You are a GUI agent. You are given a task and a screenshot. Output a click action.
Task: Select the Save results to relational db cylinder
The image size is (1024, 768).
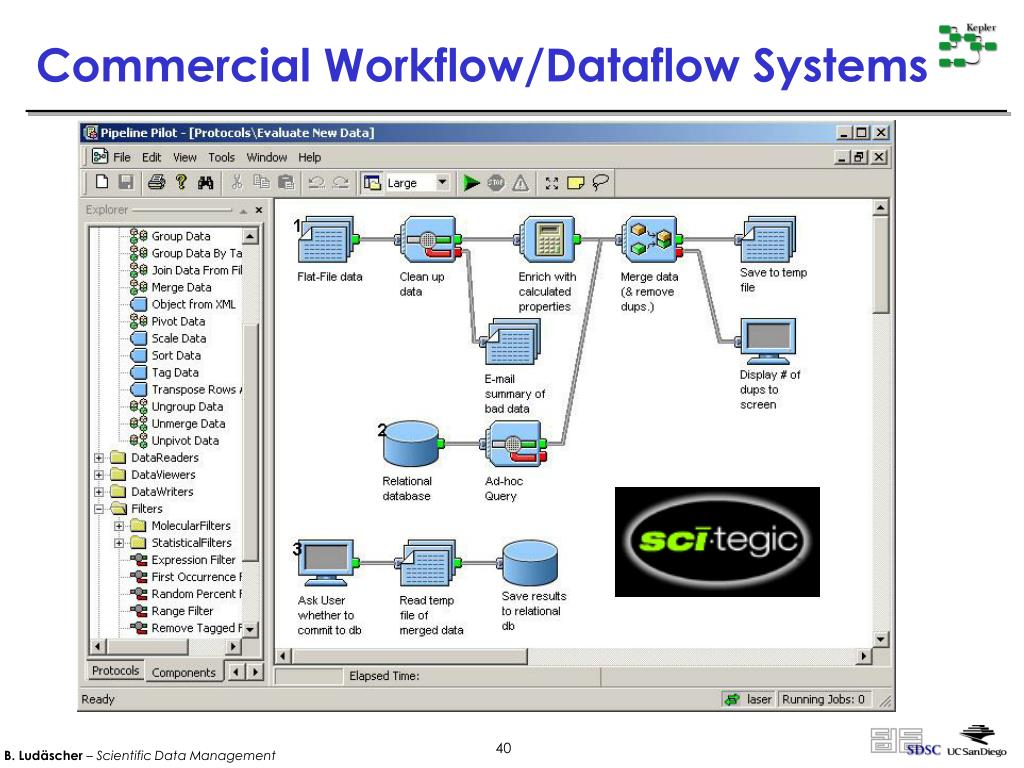click(x=529, y=563)
